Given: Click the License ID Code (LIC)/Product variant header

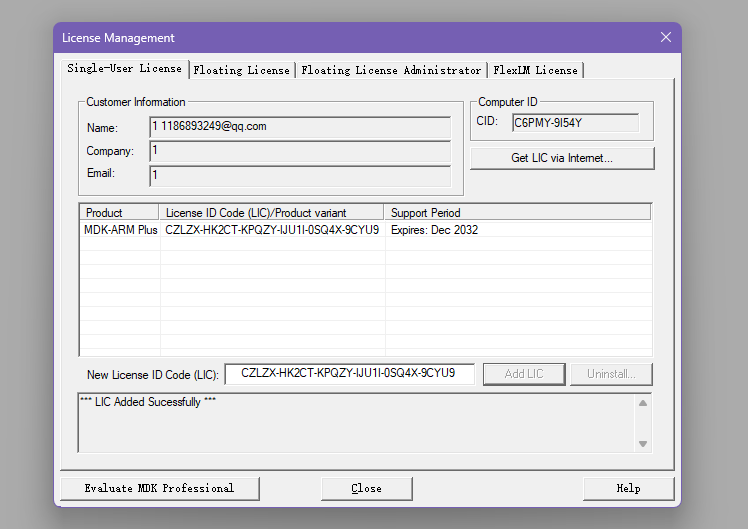Looking at the screenshot, I should (x=271, y=212).
